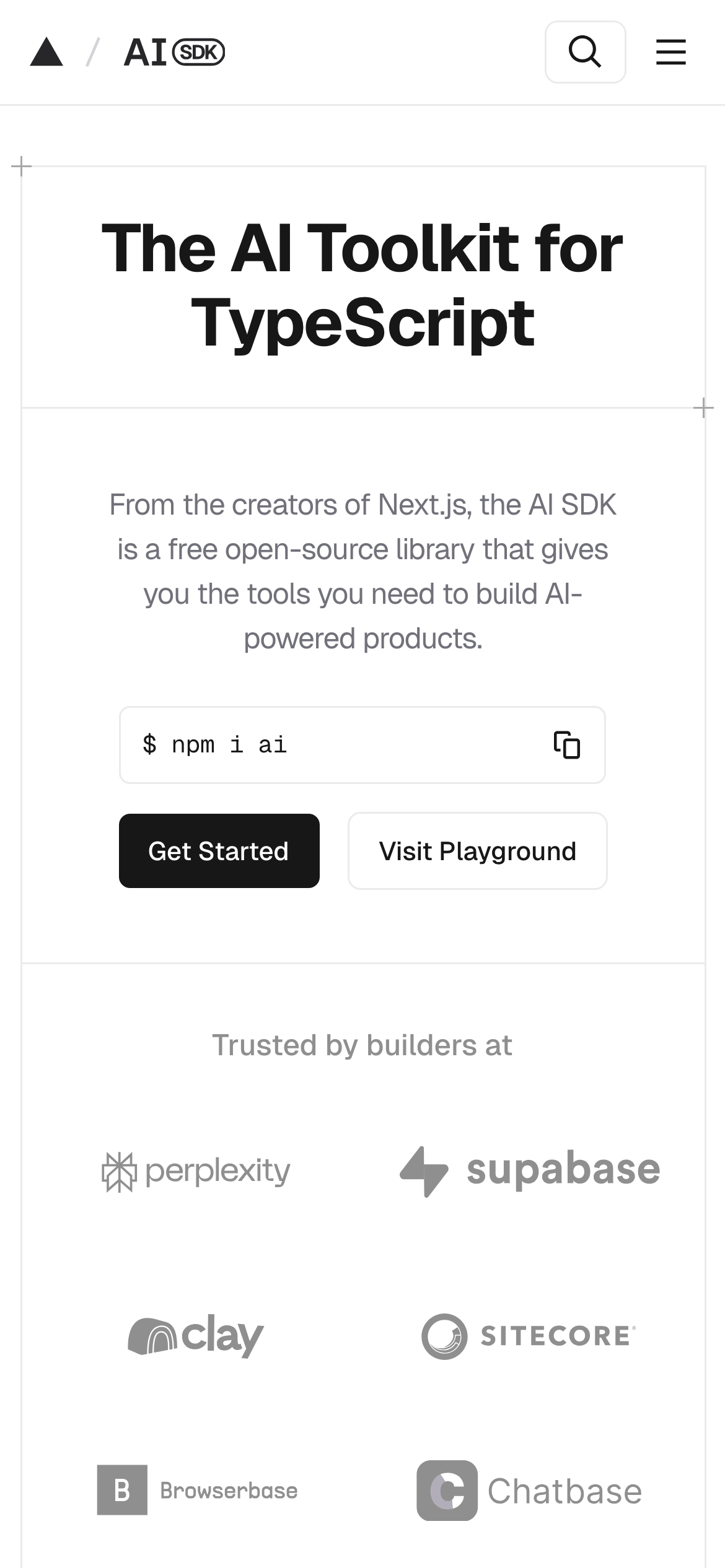Click the Sitecore circular logo icon
The height and width of the screenshot is (1568, 725).
coord(444,1336)
